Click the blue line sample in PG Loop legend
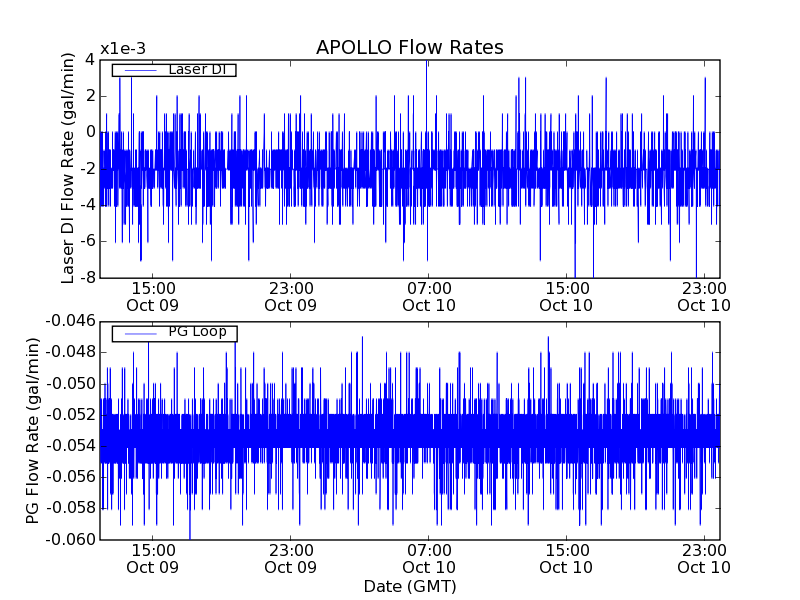800x600 pixels. coord(140,334)
